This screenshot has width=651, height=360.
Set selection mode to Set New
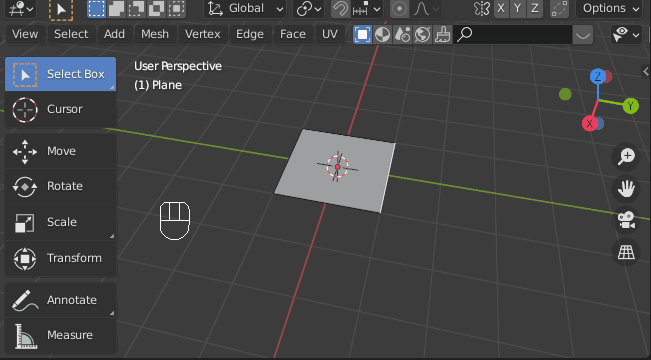(96, 8)
